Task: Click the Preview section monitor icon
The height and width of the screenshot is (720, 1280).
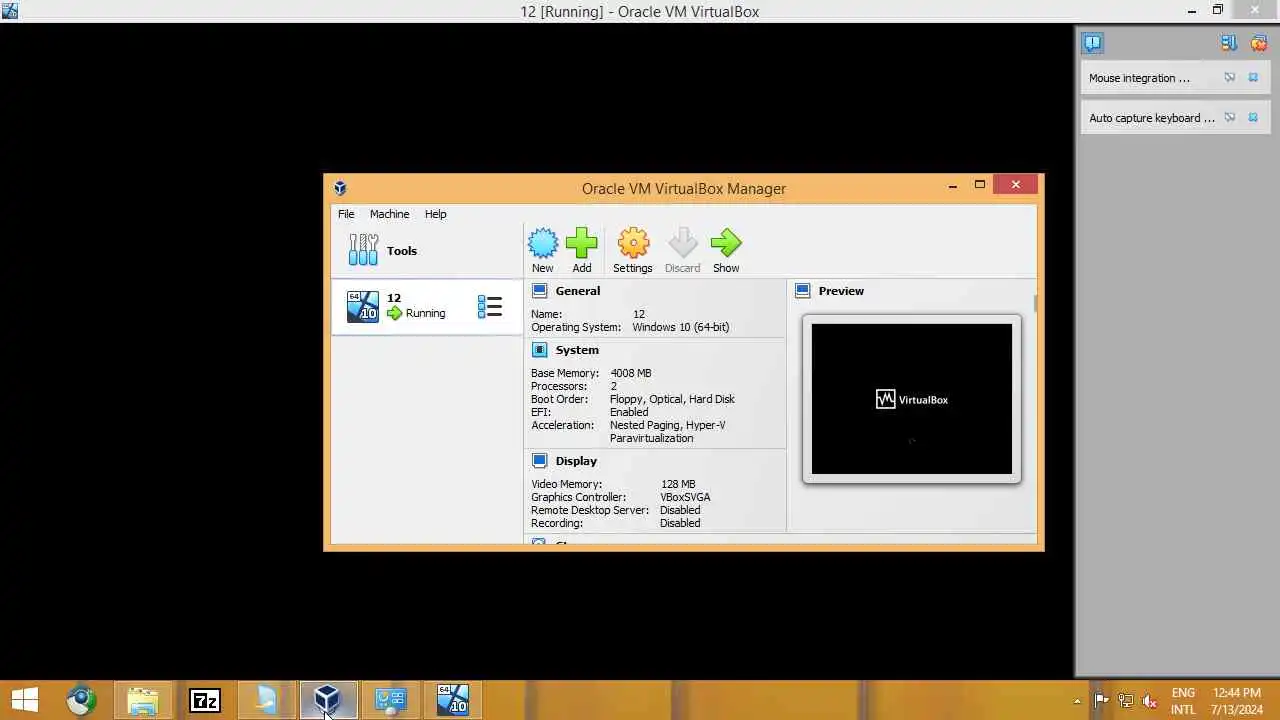Action: (802, 291)
